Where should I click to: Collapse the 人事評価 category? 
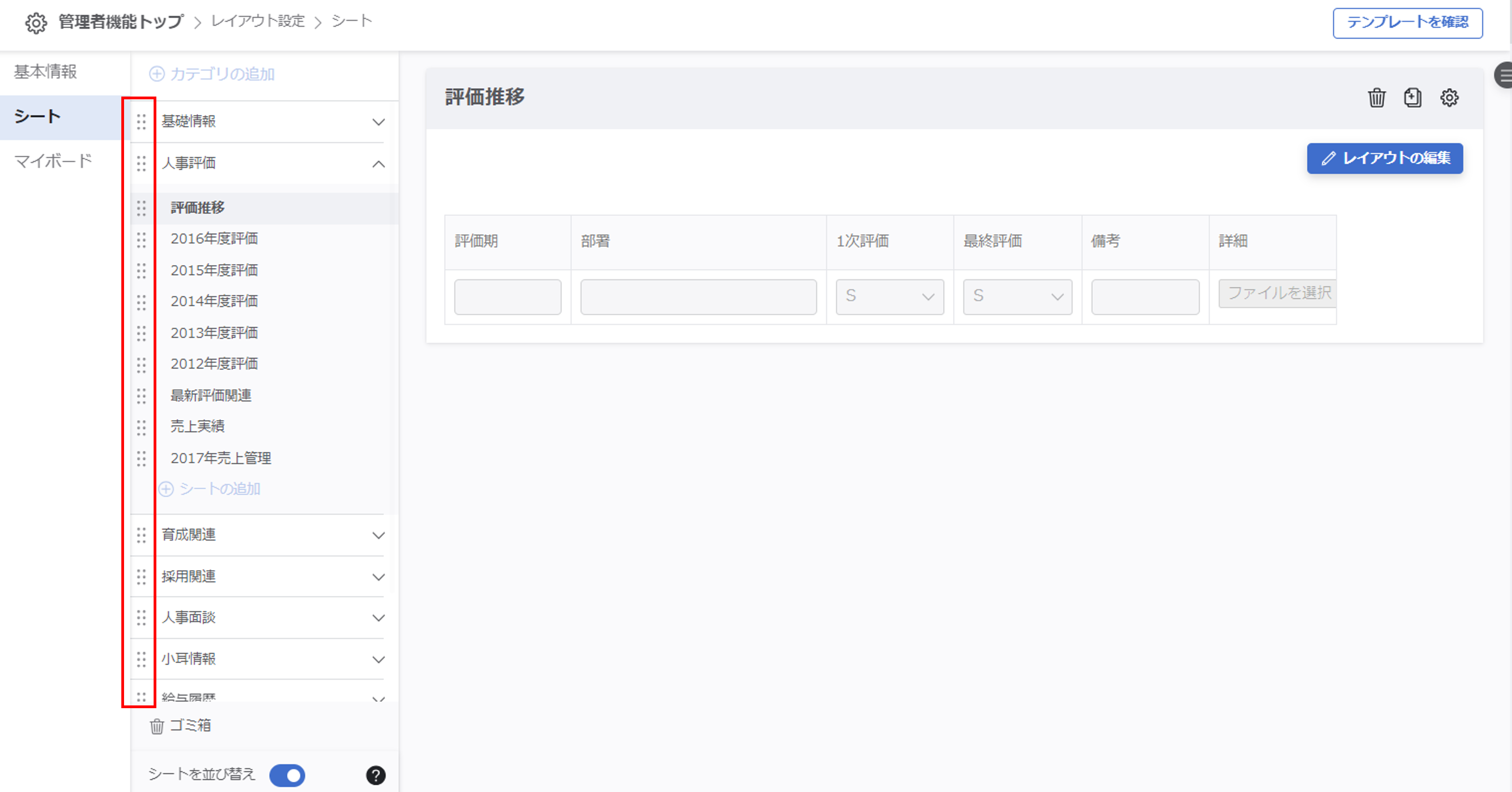click(x=379, y=164)
